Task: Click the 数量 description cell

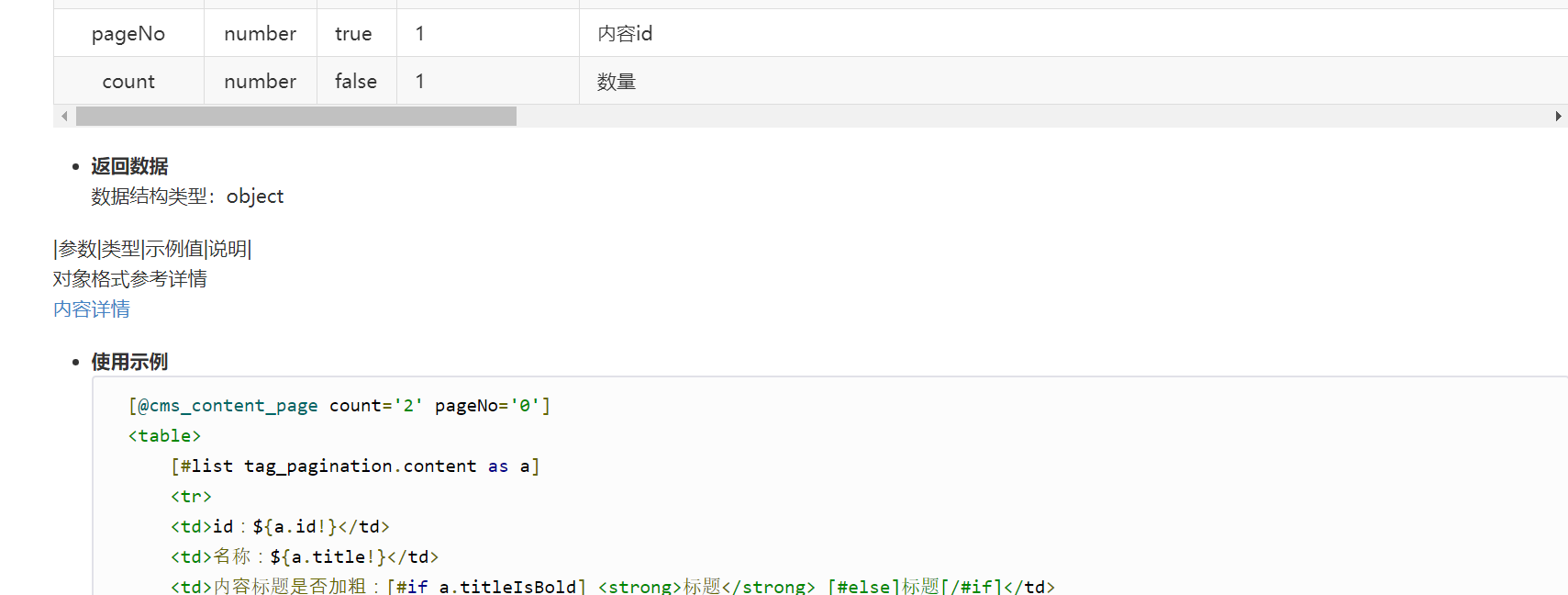Action: click(x=617, y=82)
